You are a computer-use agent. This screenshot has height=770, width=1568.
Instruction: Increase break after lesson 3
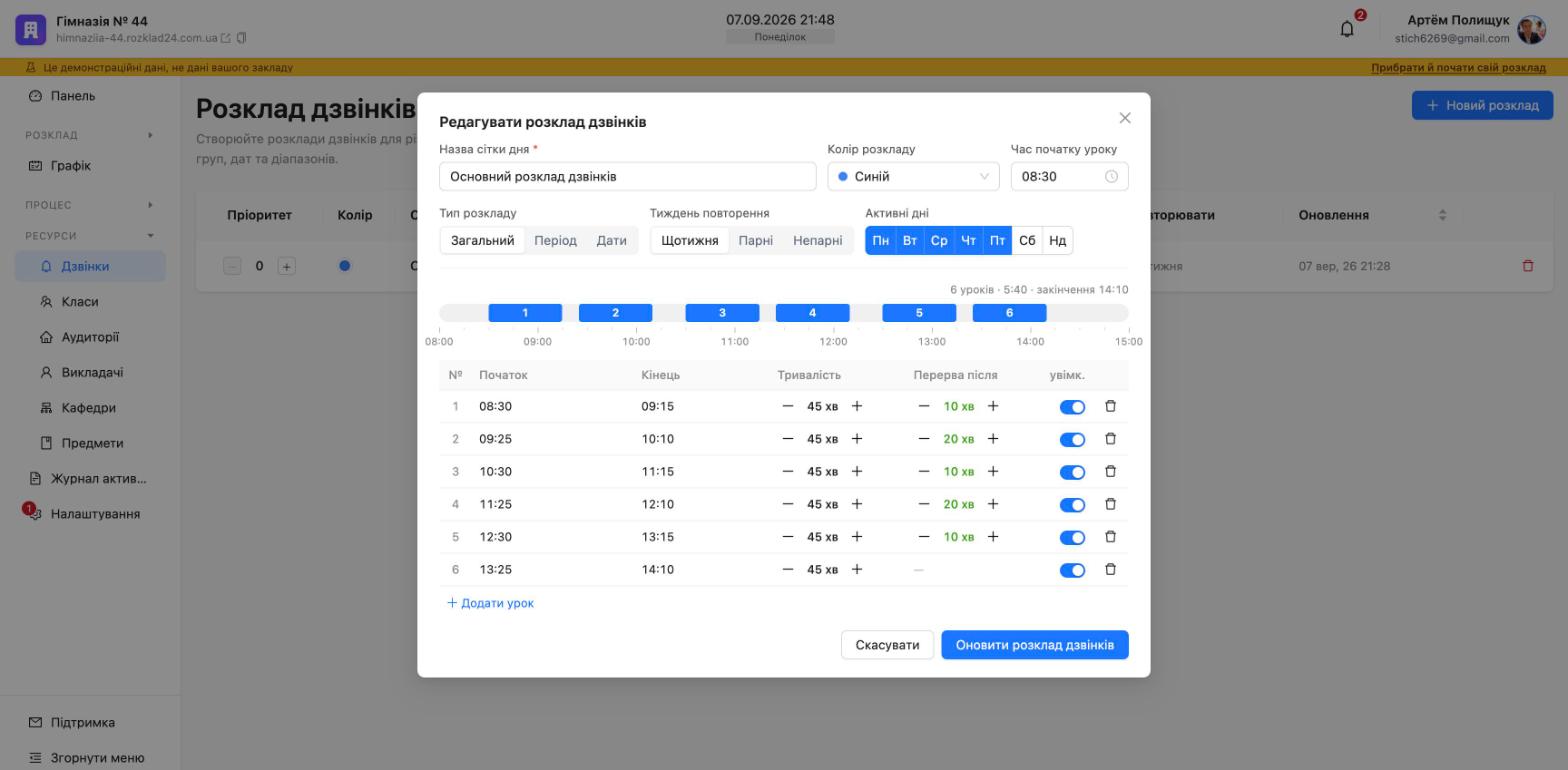(x=993, y=471)
